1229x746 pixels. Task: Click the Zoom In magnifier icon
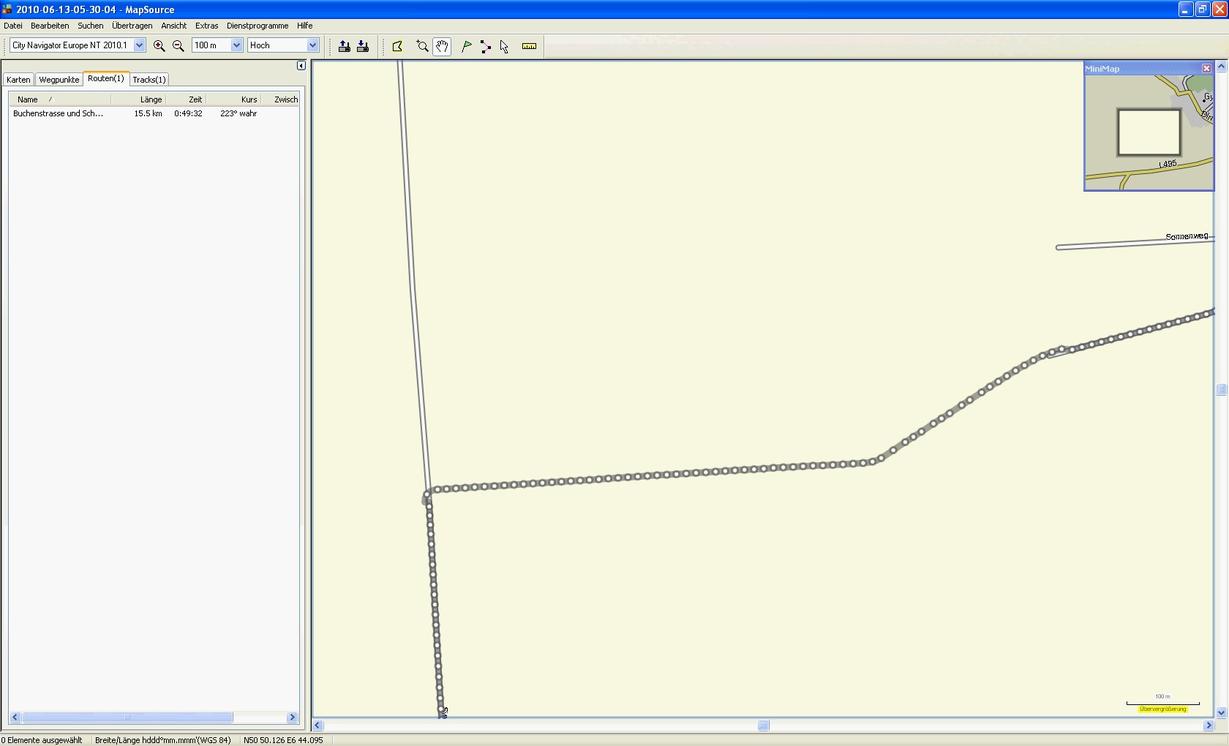click(x=159, y=46)
